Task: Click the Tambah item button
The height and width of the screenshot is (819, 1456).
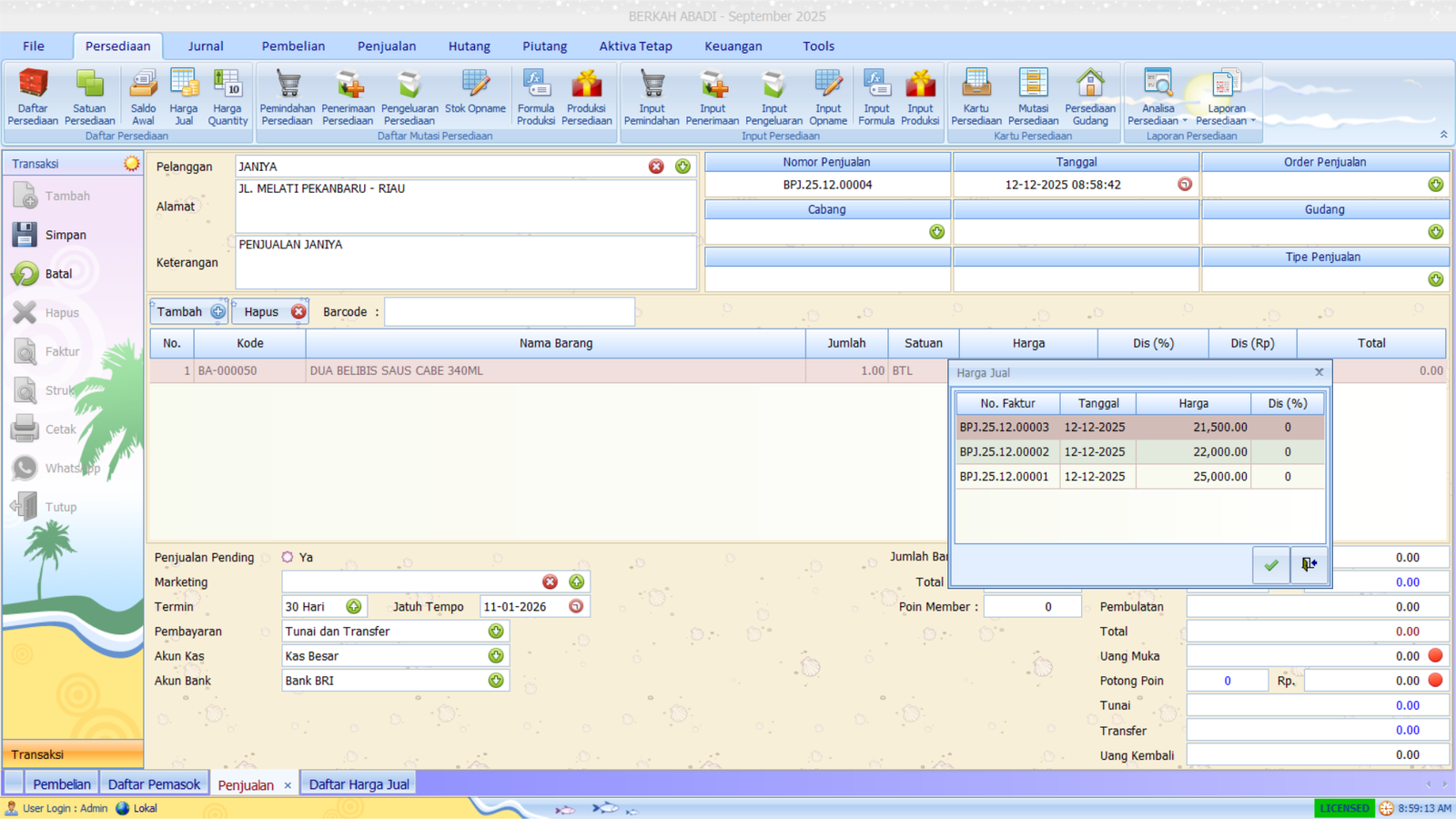Action: coord(188,311)
